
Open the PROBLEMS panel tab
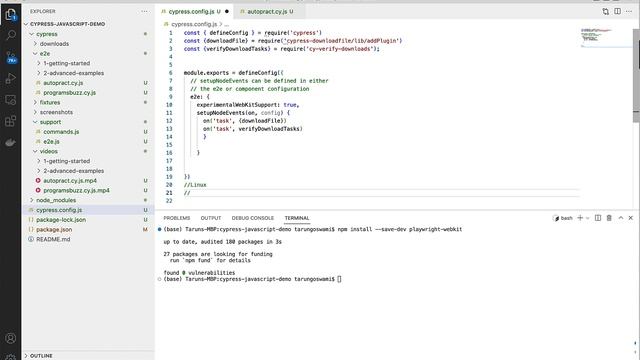[x=177, y=218]
